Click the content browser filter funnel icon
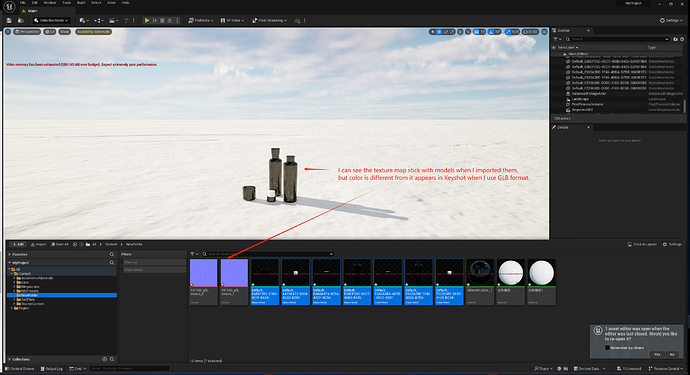690x375 pixels. click(x=192, y=254)
